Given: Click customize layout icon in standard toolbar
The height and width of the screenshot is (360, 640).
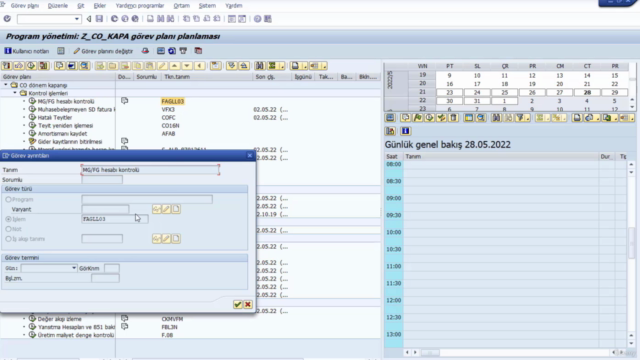Looking at the screenshot, I should pyautogui.click(x=268, y=19).
